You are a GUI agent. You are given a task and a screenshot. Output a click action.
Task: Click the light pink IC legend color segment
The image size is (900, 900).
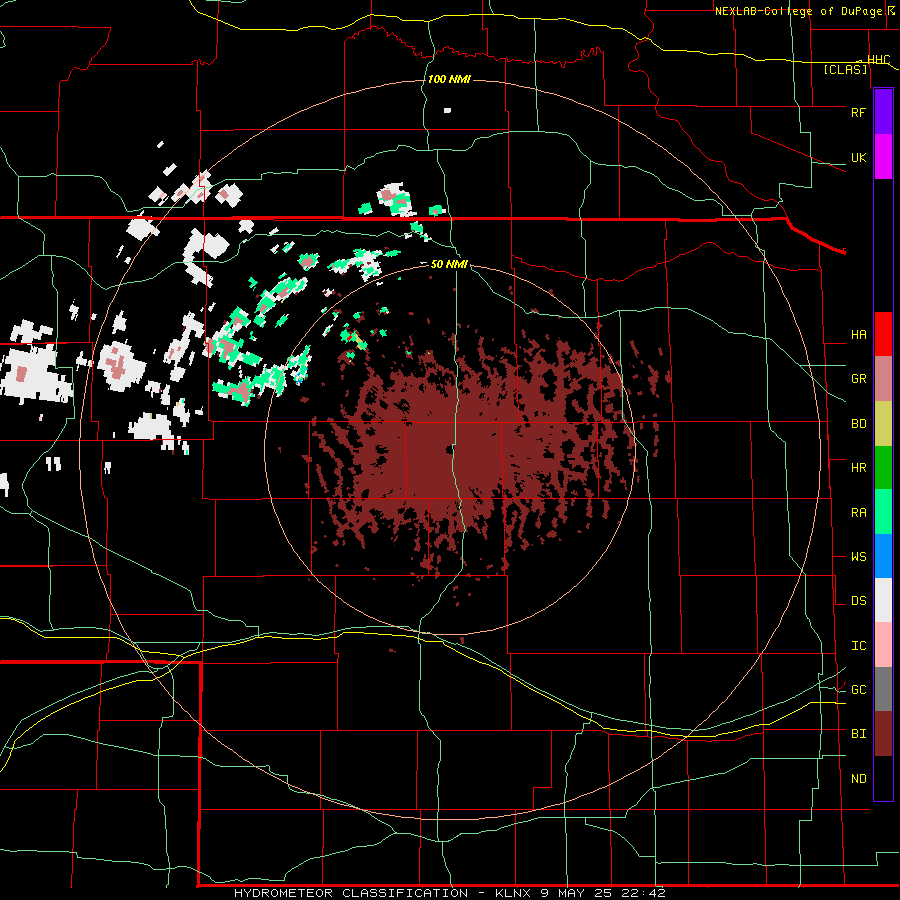(883, 645)
